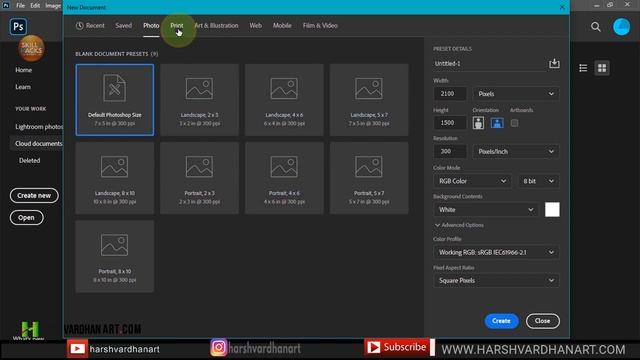Restore down the Photoshop window
640x360 pixels.
coord(610,5)
